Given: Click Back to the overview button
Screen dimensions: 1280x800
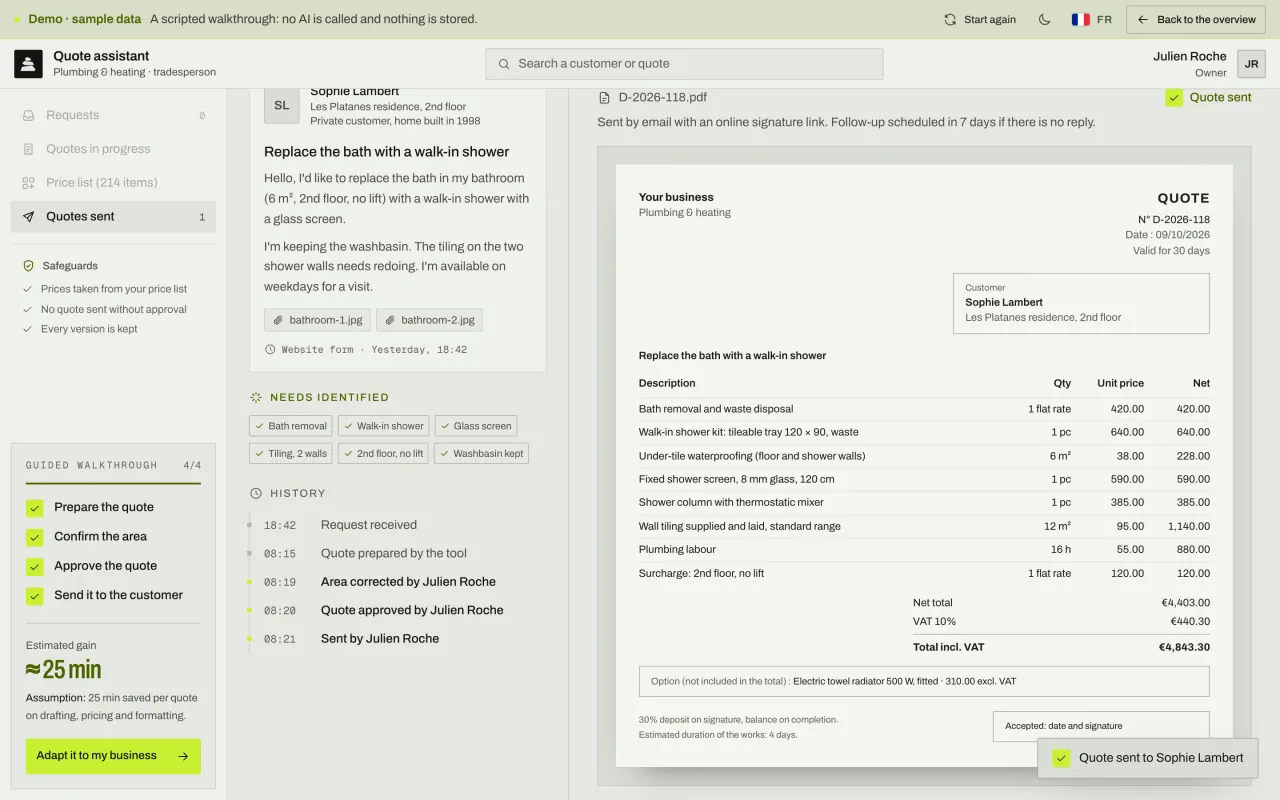Looking at the screenshot, I should tap(1196, 19).
